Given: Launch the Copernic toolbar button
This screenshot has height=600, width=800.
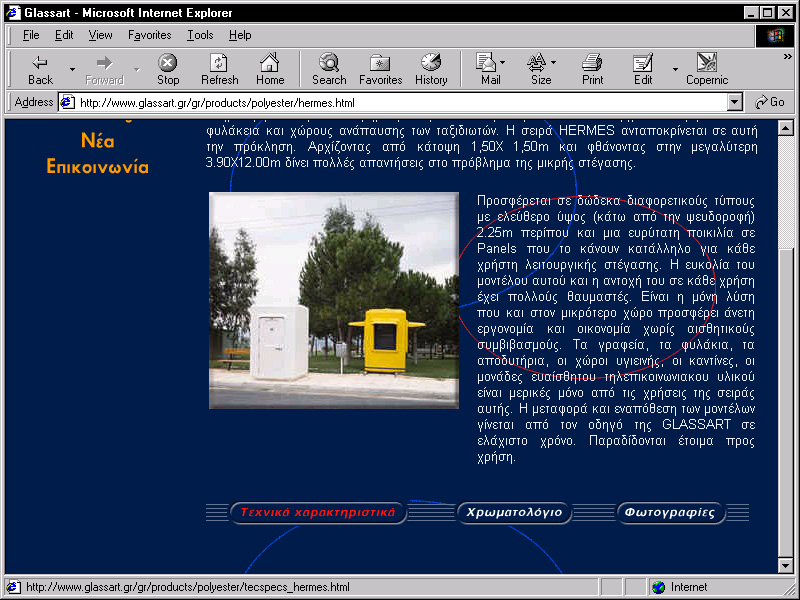Looking at the screenshot, I should coord(707,69).
